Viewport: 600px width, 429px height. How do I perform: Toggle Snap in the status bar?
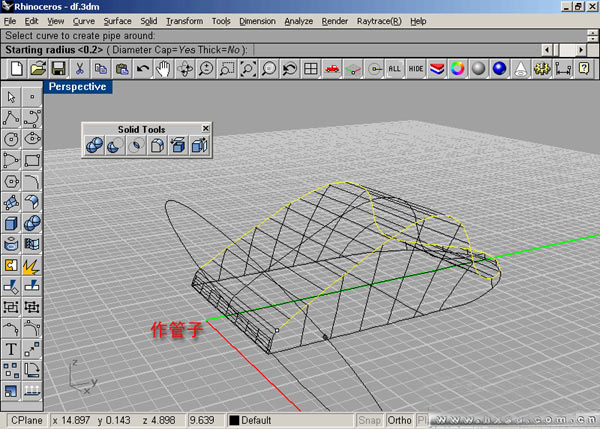[x=369, y=420]
